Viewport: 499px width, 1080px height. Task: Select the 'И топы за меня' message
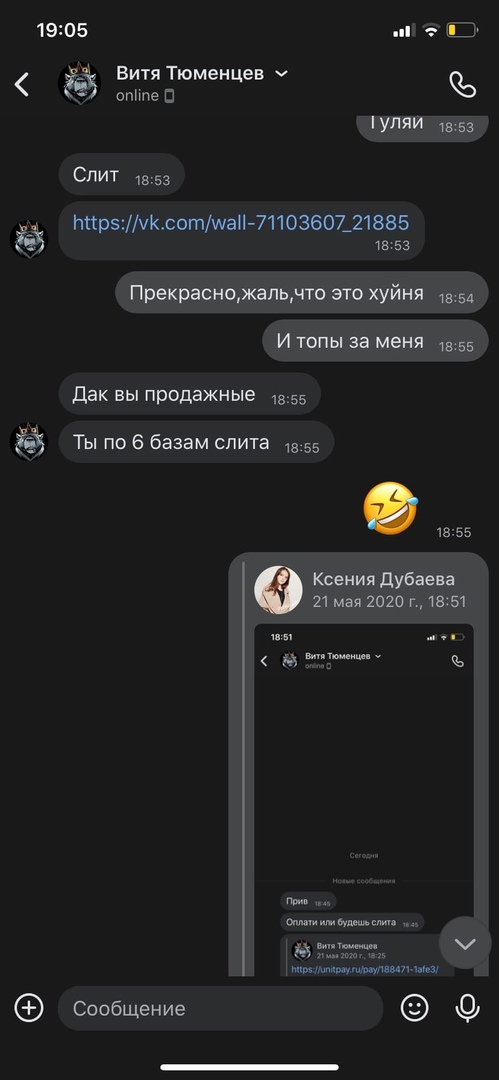tap(375, 341)
